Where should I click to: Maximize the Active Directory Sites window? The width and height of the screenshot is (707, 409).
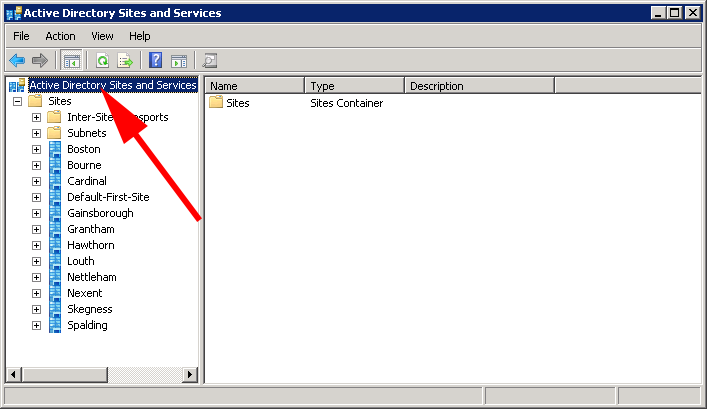coord(675,13)
